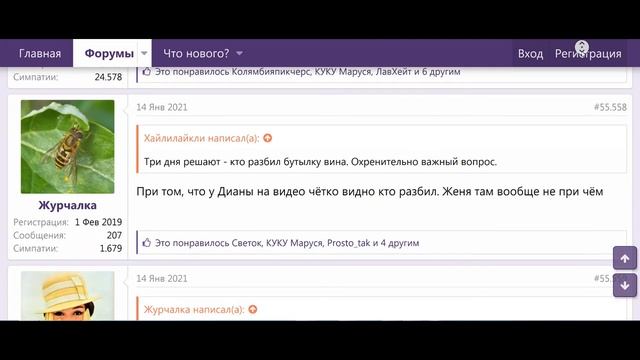The height and width of the screenshot is (360, 640).
Task: Open КУКУ Маруся in Светок likes row
Action: (294, 243)
